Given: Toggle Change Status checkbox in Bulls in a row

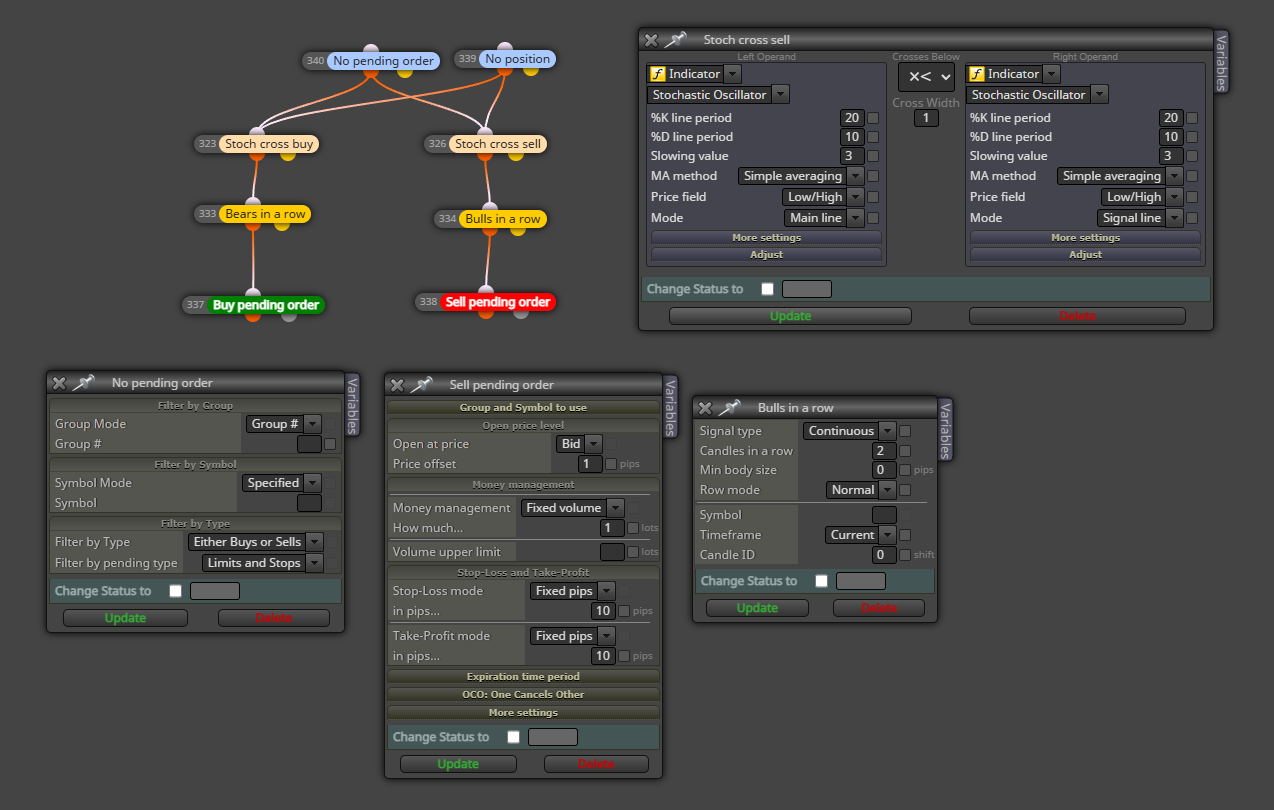Looking at the screenshot, I should pyautogui.click(x=821, y=581).
